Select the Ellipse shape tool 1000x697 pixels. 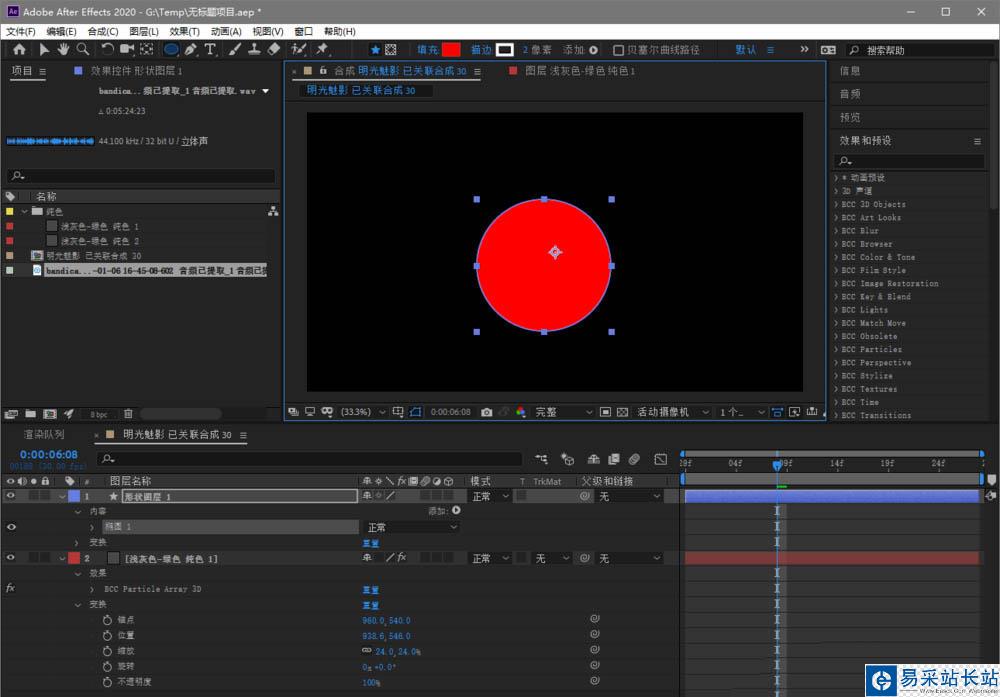[x=170, y=49]
